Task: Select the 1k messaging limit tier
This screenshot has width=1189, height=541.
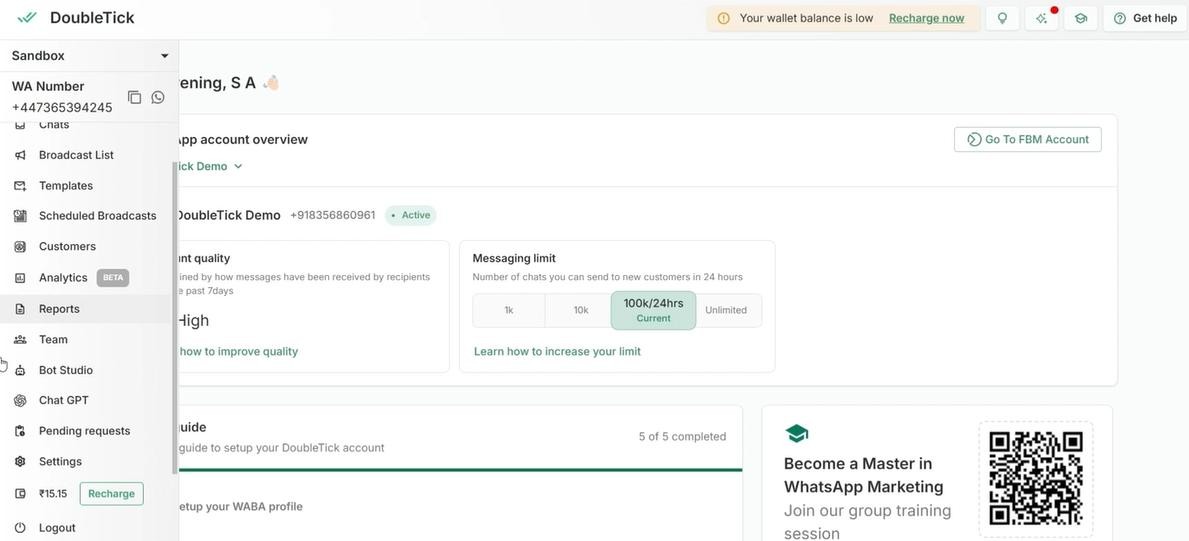Action: tap(509, 310)
